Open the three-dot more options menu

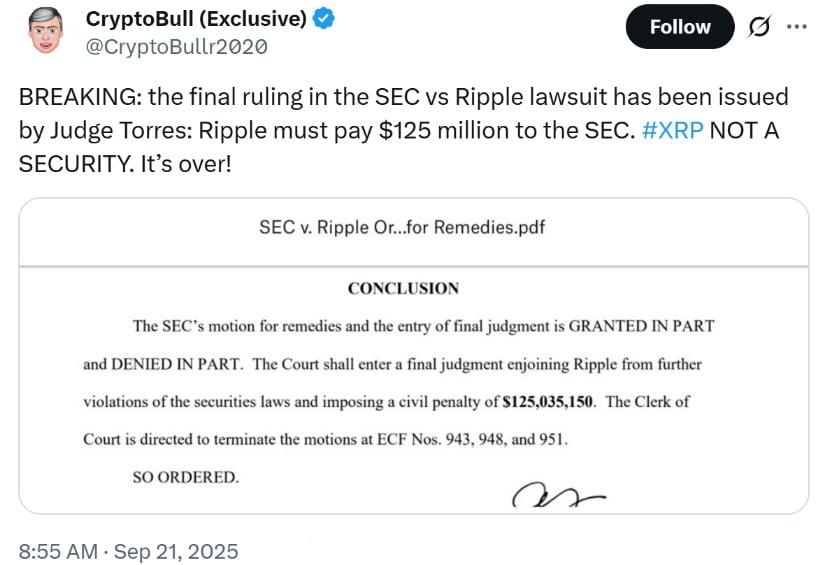point(797,26)
